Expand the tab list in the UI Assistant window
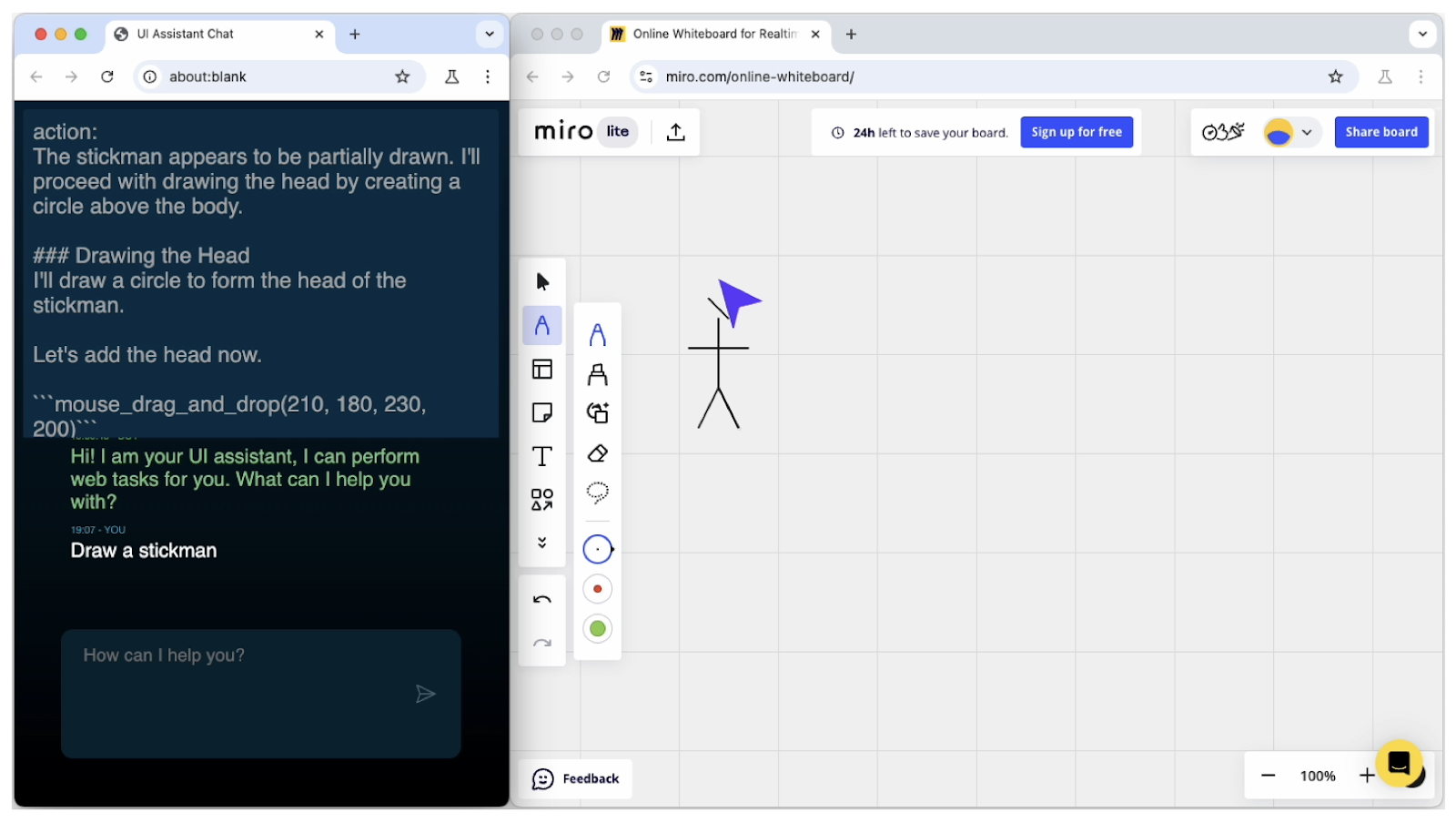1456x823 pixels. pos(490,35)
